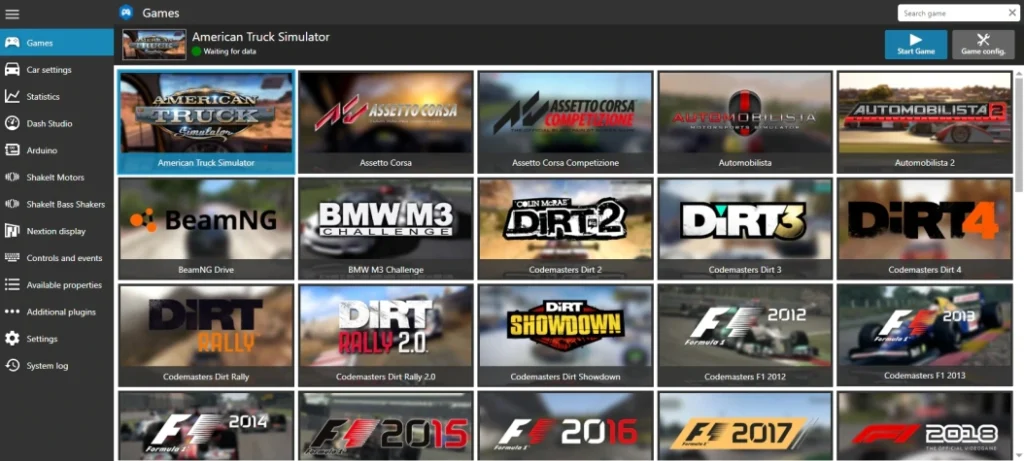This screenshot has width=1024, height=461.
Task: Open Available properties page
Action: coord(64,285)
